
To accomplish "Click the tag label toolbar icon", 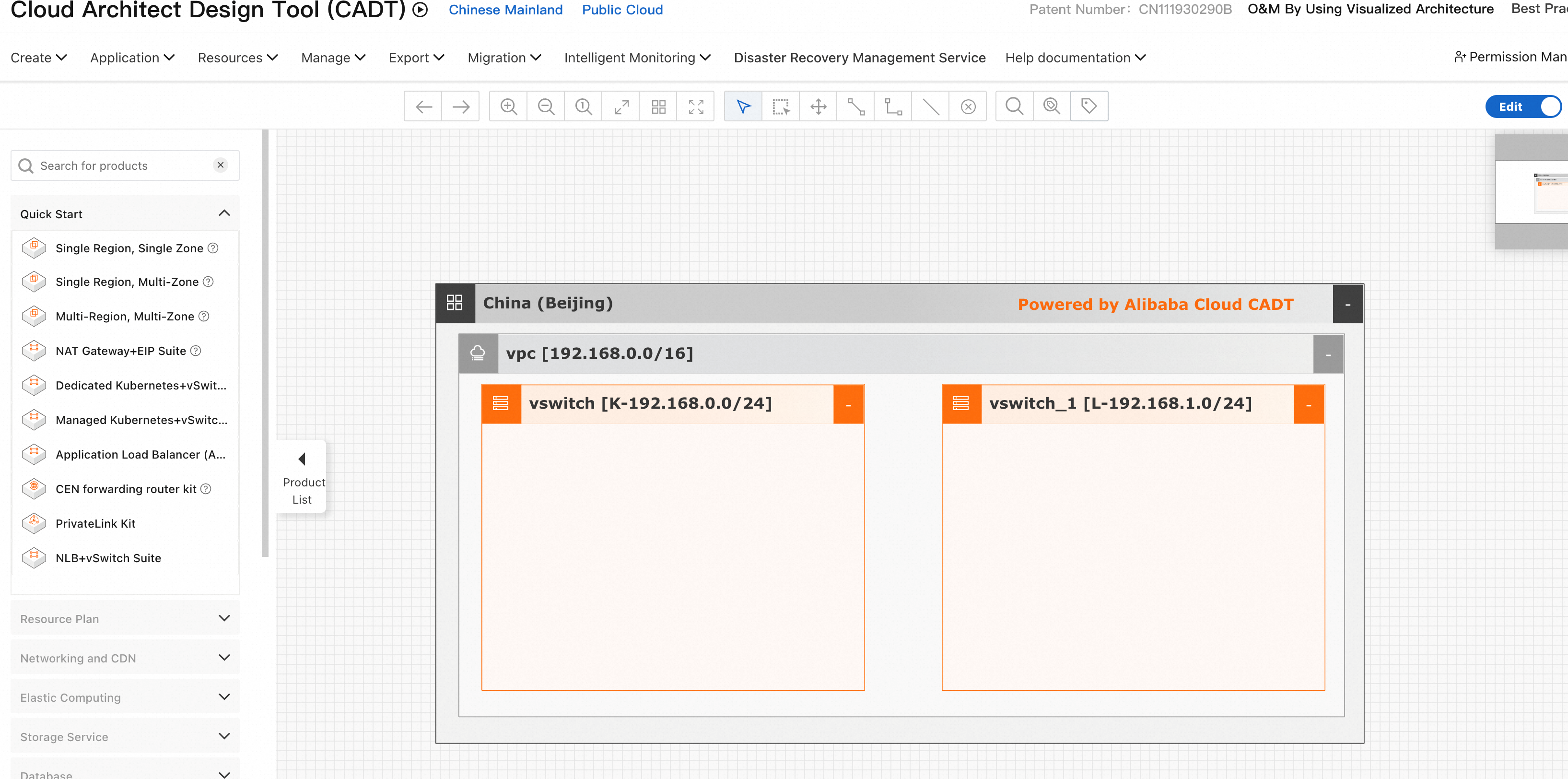I will 1089,106.
